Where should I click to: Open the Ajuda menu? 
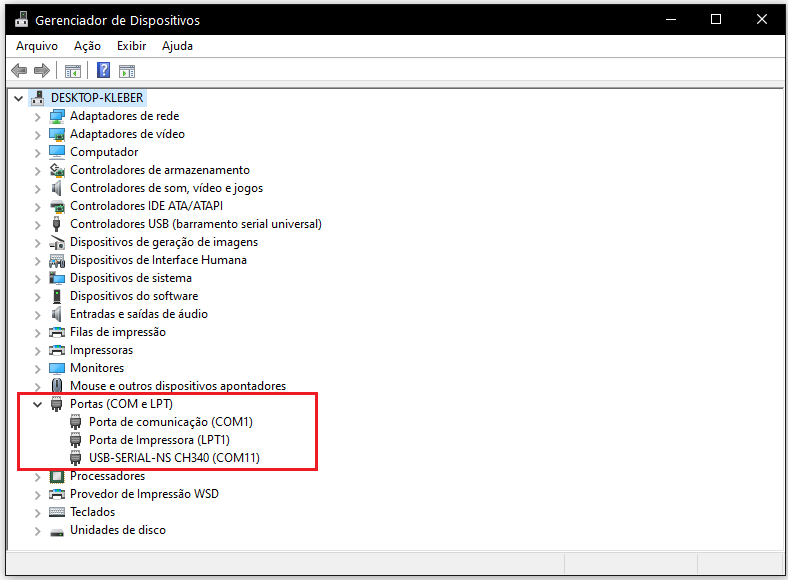177,46
